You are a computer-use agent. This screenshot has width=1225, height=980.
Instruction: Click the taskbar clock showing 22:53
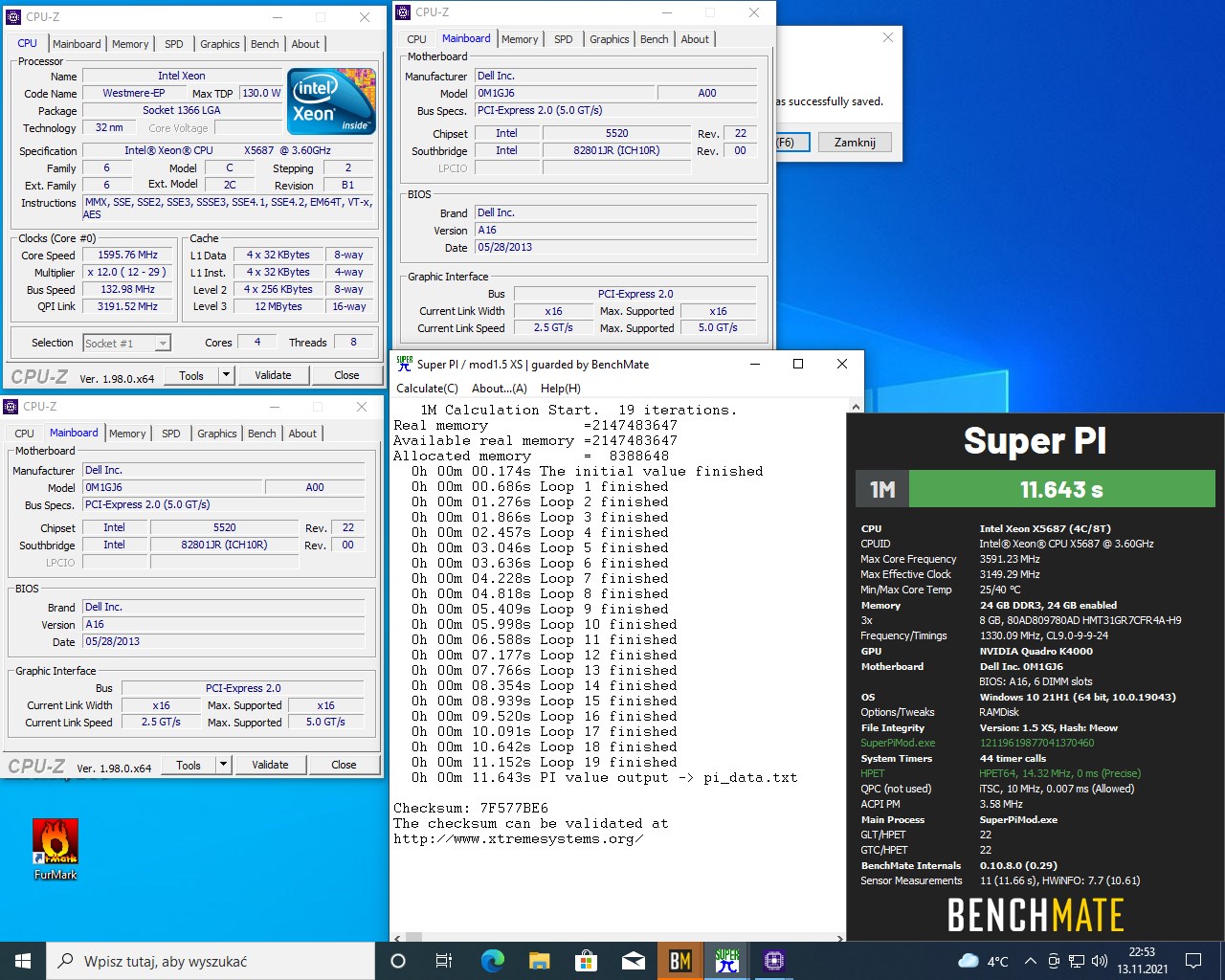click(1142, 961)
